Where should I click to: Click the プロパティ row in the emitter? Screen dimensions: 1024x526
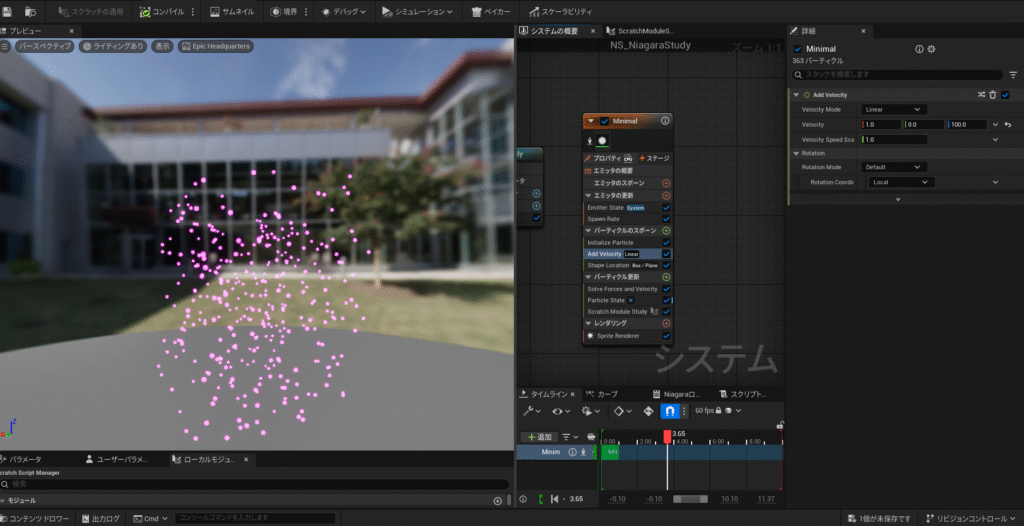tap(608, 158)
